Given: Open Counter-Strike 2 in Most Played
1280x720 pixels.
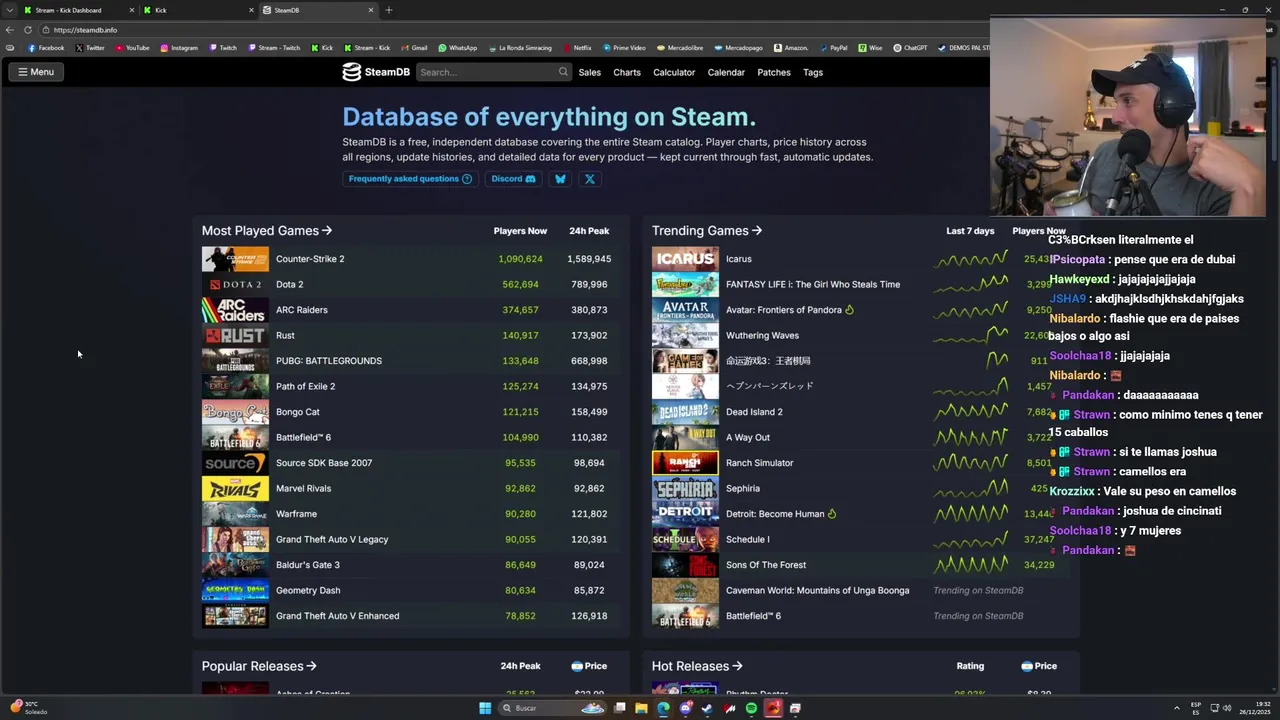Looking at the screenshot, I should click(x=310, y=259).
